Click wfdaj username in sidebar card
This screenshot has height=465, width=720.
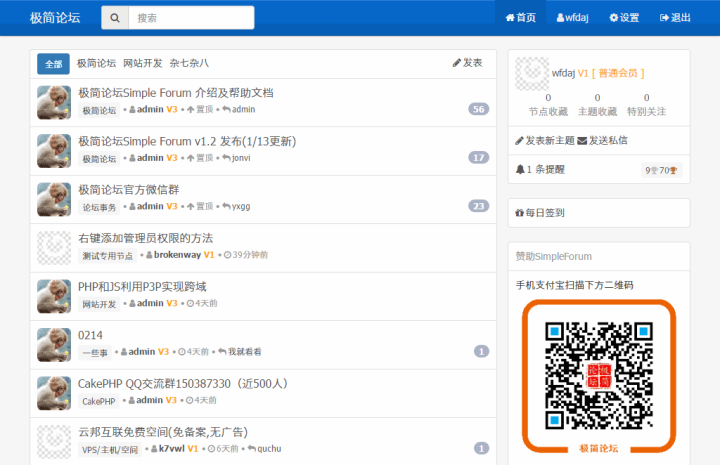pyautogui.click(x=563, y=73)
